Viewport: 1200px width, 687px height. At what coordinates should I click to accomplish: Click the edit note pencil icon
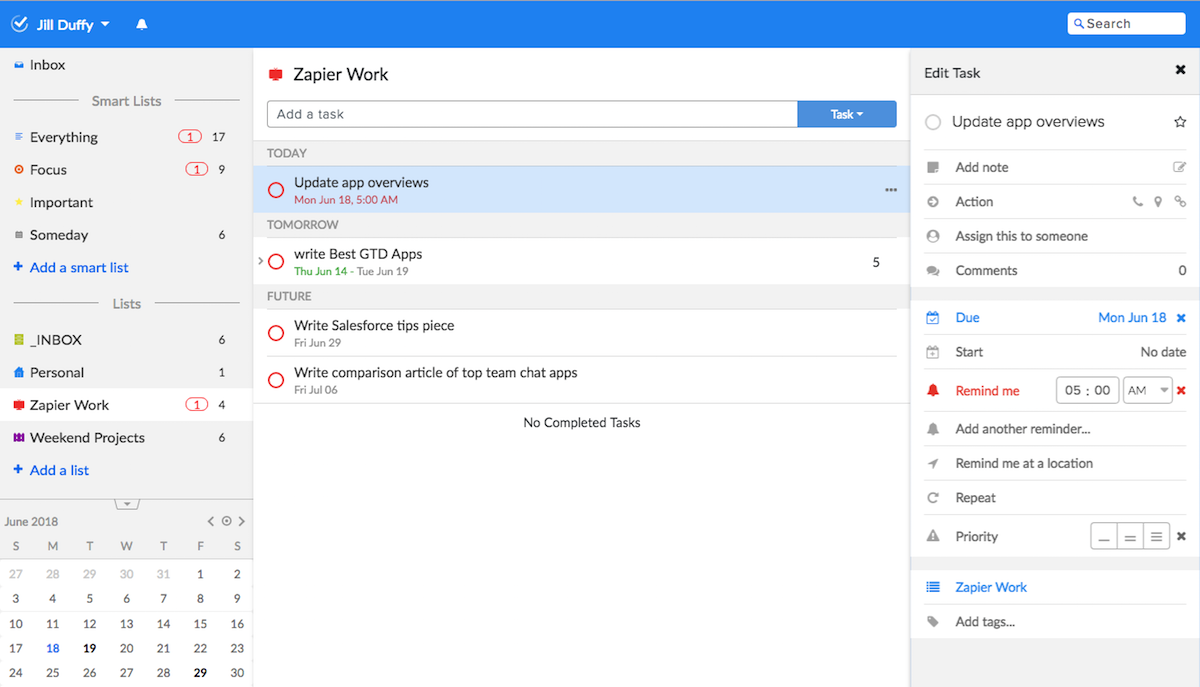tap(1180, 167)
